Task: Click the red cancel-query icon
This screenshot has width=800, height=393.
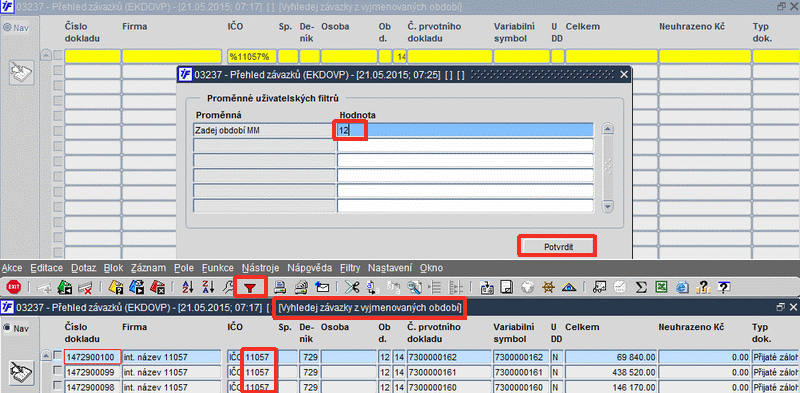Action: tap(157, 287)
